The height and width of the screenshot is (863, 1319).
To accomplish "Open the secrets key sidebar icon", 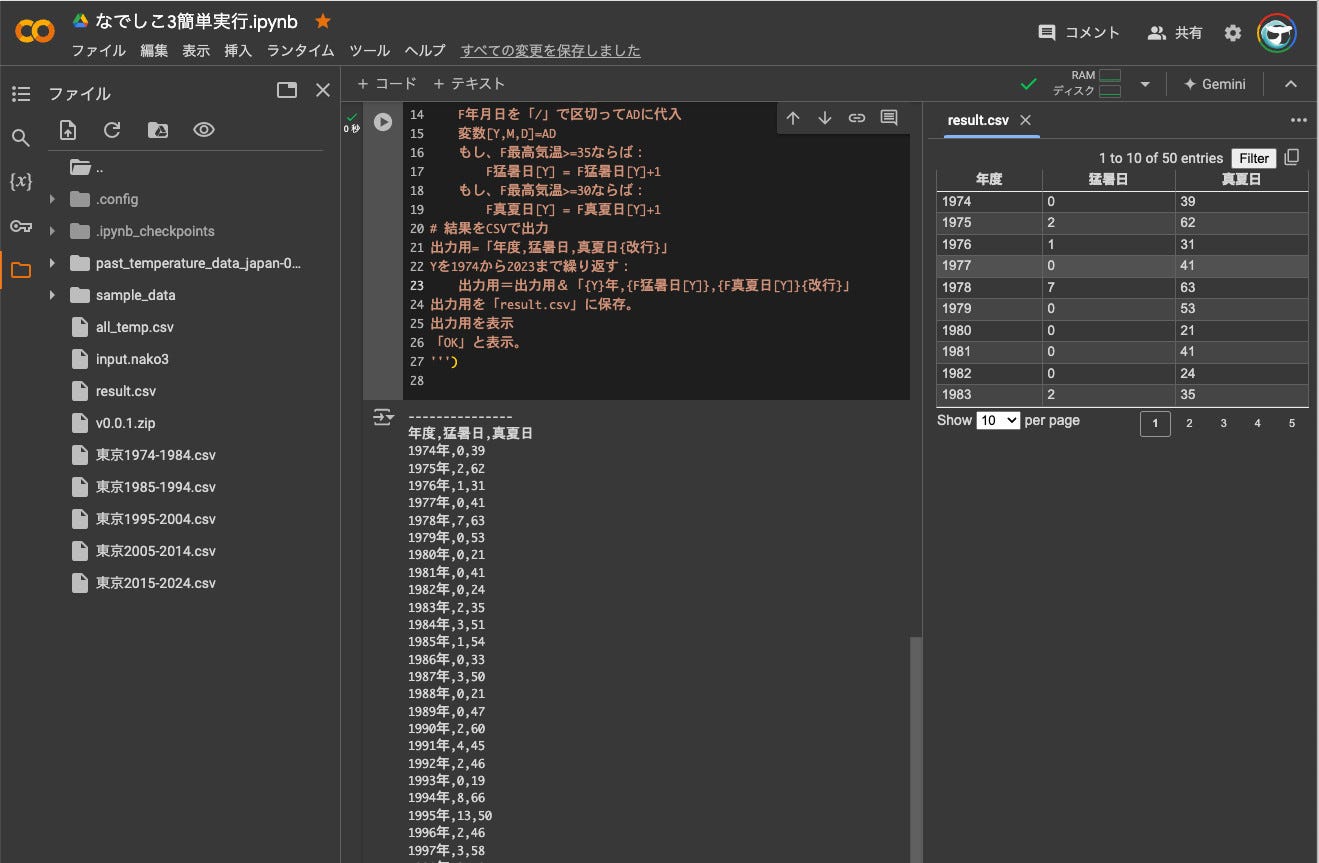I will tap(21, 226).
